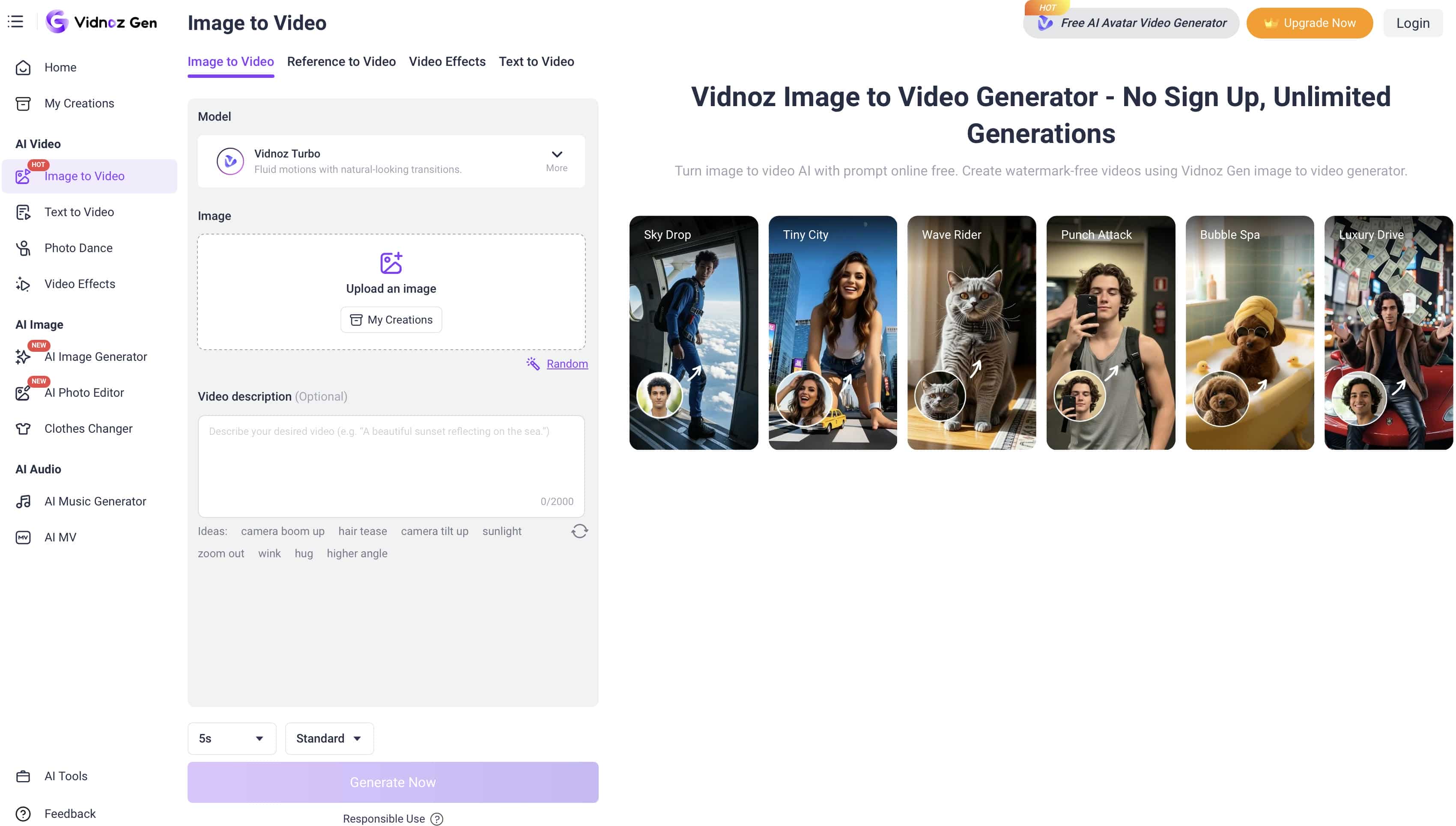
Task: Click My Creations button in upload box
Action: pyautogui.click(x=391, y=319)
